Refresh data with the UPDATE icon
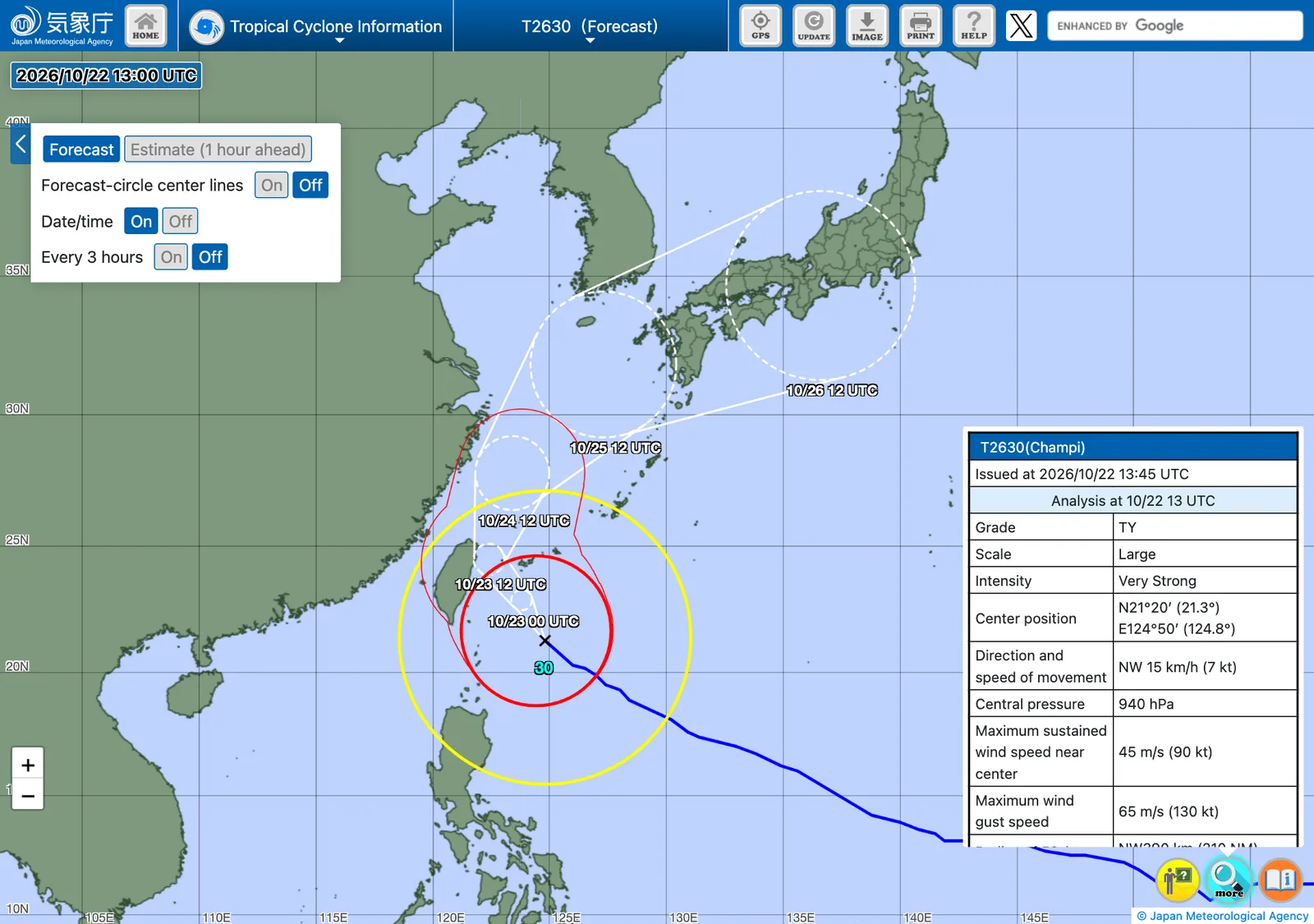The width and height of the screenshot is (1314, 924). (x=814, y=25)
